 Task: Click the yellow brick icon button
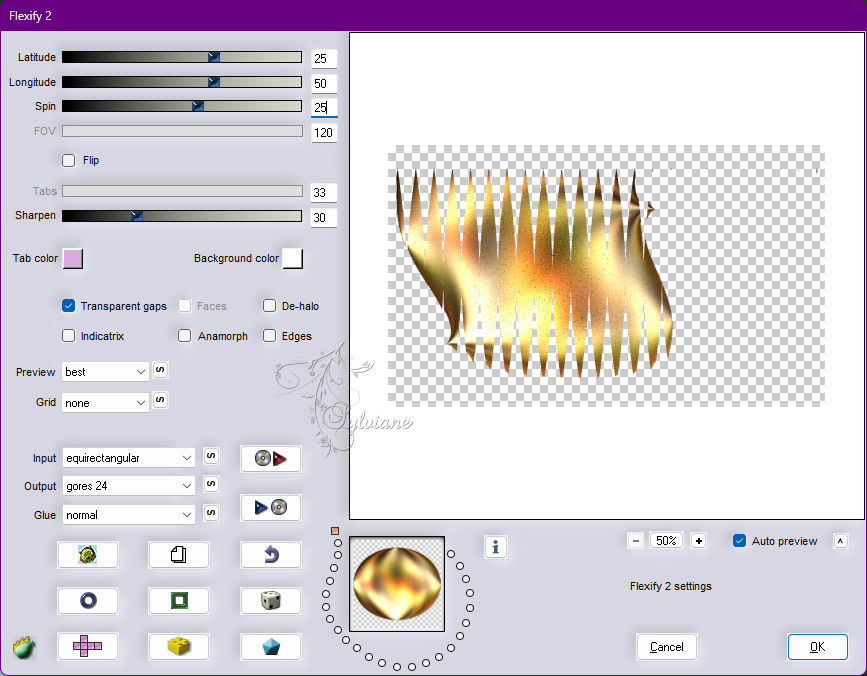tap(179, 646)
